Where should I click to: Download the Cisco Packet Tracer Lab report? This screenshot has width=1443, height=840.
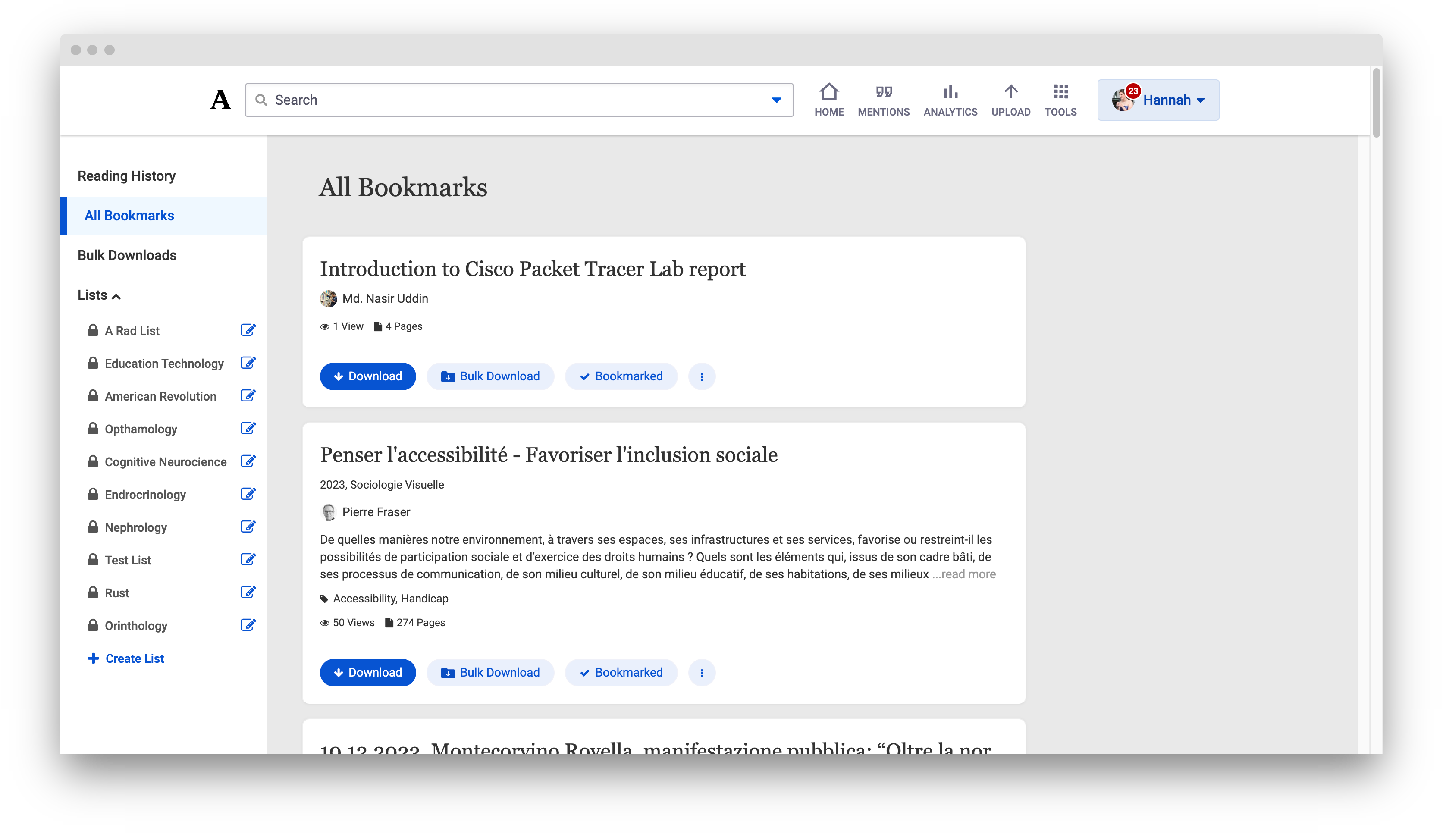(367, 377)
